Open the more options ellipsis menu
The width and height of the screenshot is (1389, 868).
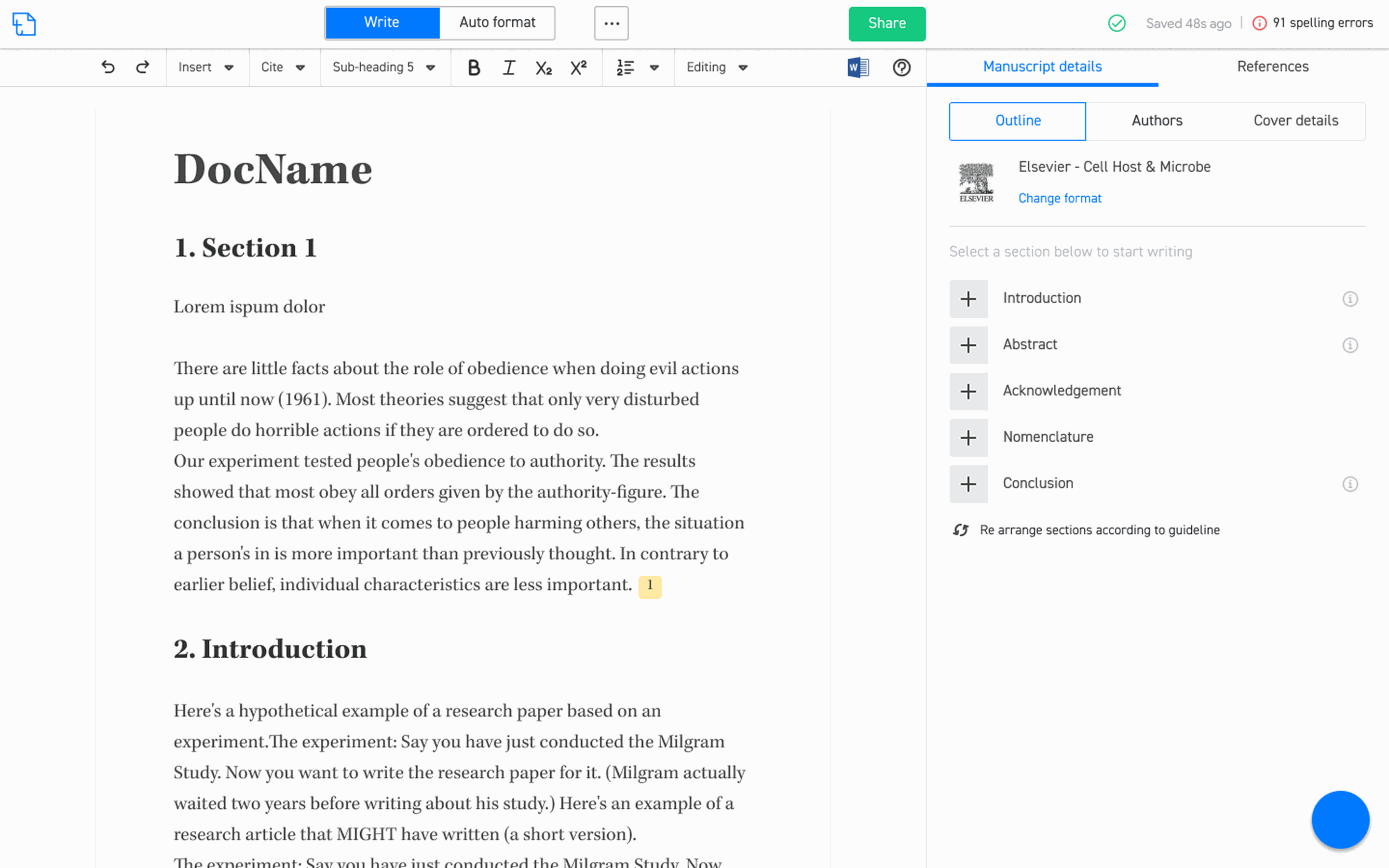click(611, 24)
